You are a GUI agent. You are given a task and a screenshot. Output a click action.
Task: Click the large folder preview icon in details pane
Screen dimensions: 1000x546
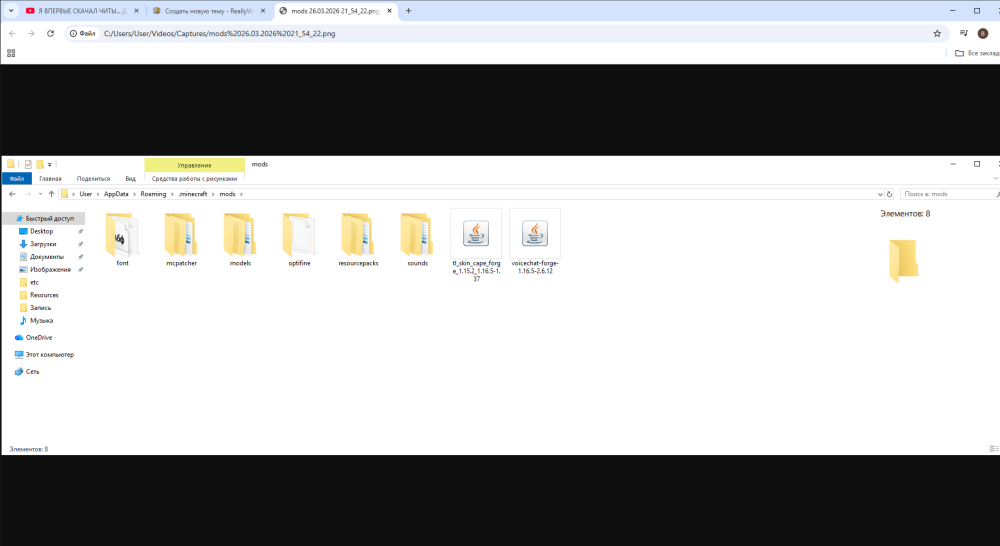pyautogui.click(x=904, y=260)
